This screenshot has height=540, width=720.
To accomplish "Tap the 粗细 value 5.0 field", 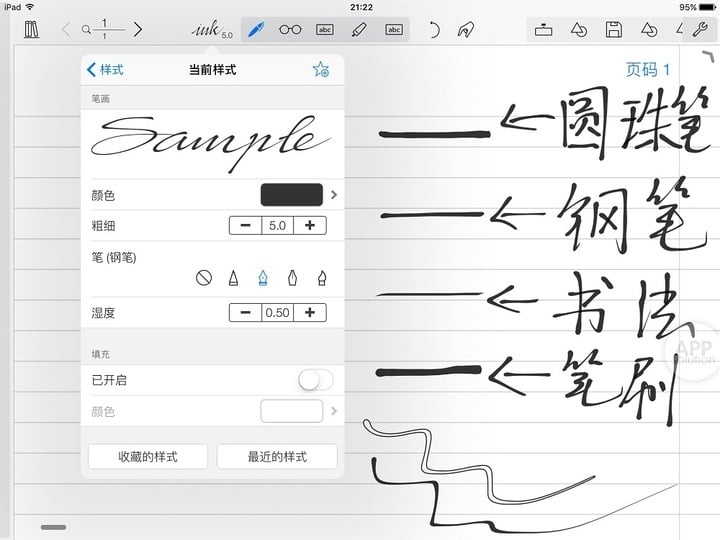I will tap(277, 225).
